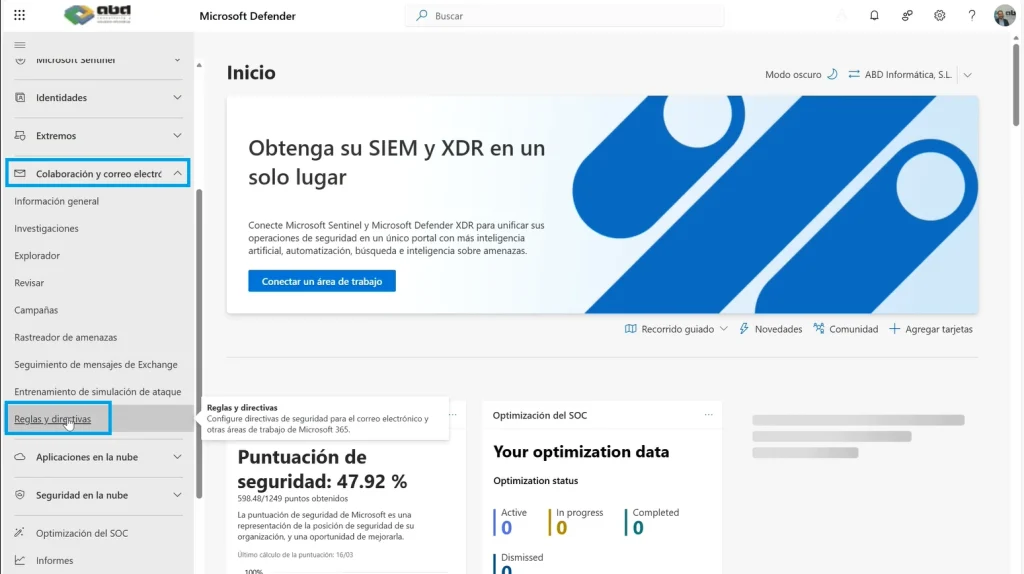Click the Extremos devices icon
1024x574 pixels.
(x=20, y=135)
